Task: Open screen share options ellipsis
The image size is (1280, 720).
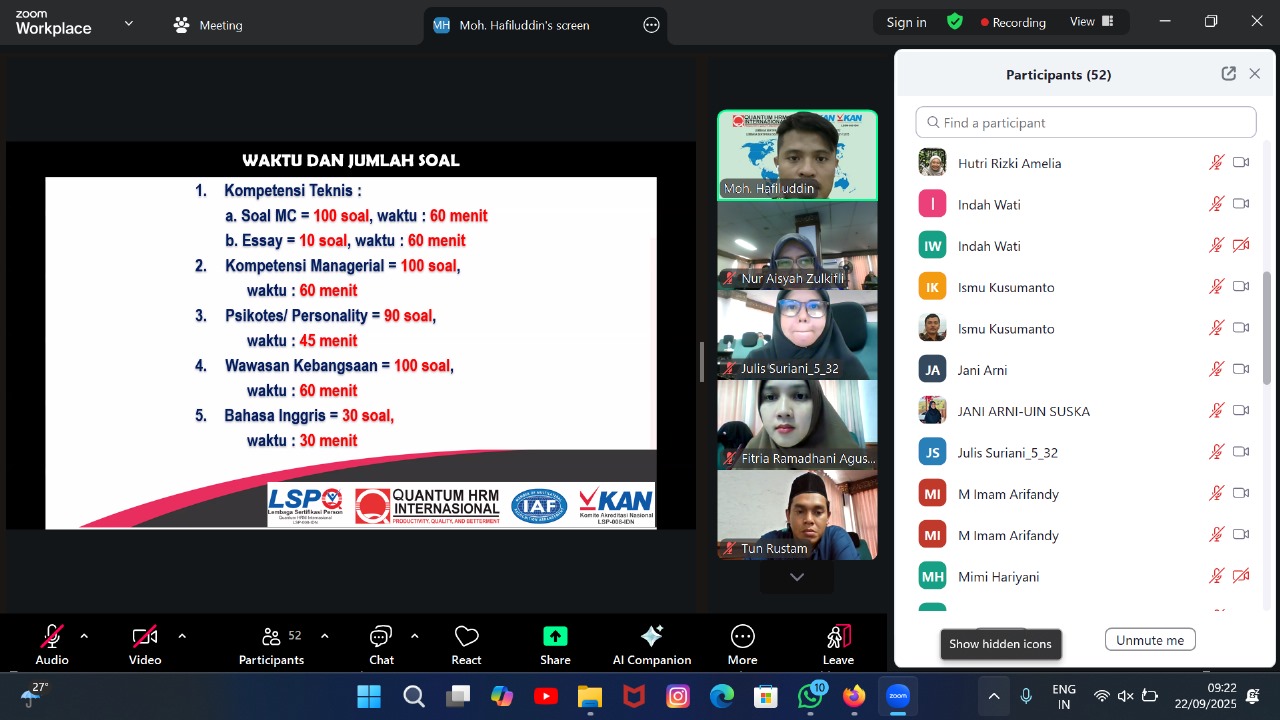Action: point(651,25)
